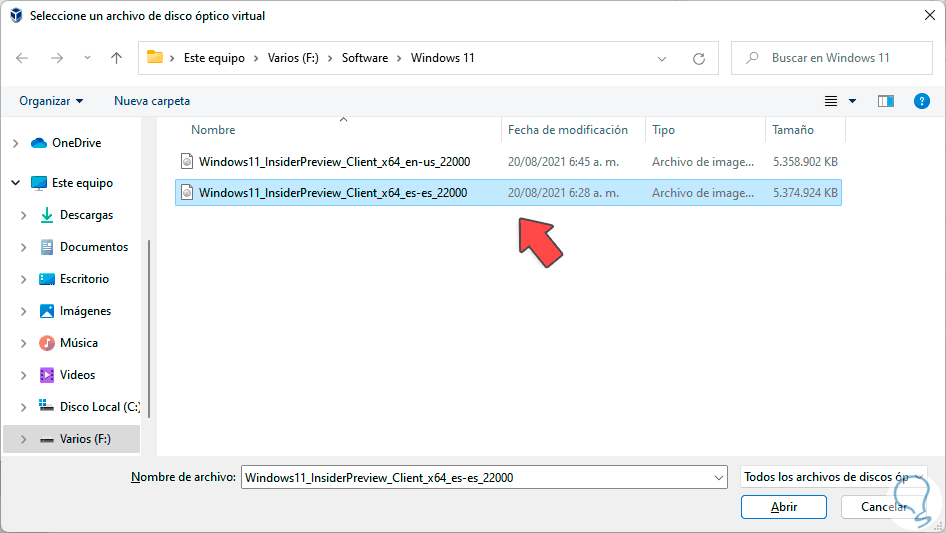The image size is (946, 533).
Task: Collapse the Este equipo tree node
Action: 16,183
